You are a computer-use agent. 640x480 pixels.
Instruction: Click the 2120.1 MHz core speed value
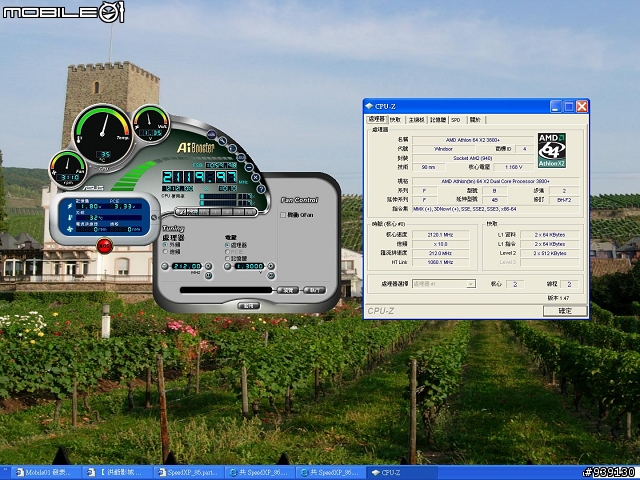(x=440, y=235)
